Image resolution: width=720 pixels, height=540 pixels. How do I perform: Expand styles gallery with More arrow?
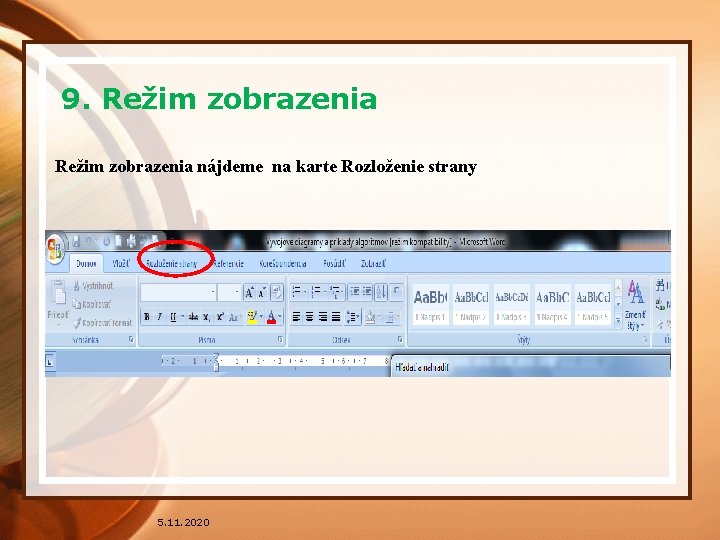coord(618,319)
